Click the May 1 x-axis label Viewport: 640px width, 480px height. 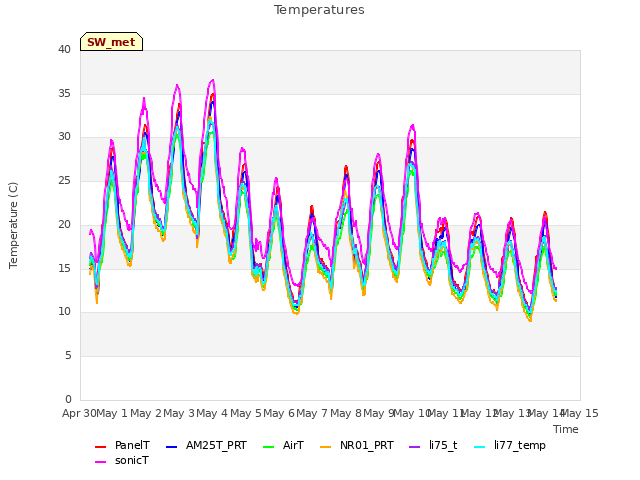pyautogui.click(x=112, y=413)
